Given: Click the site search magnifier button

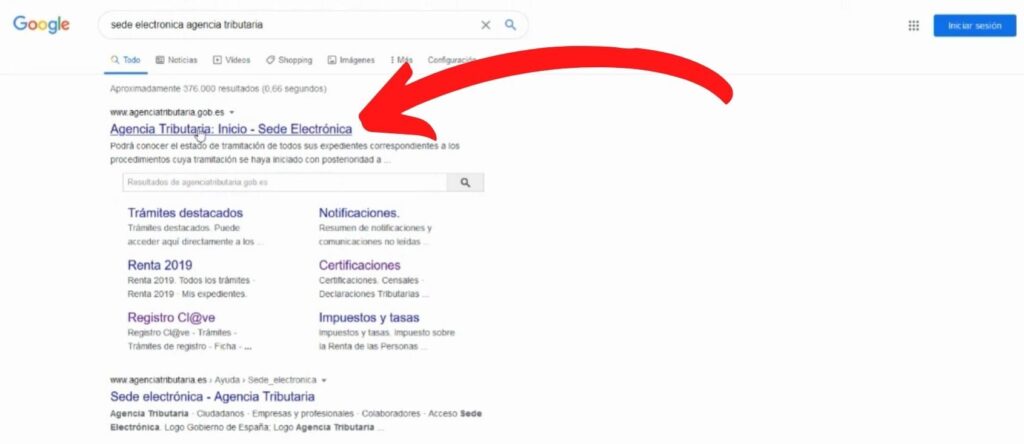Looking at the screenshot, I should click(465, 183).
